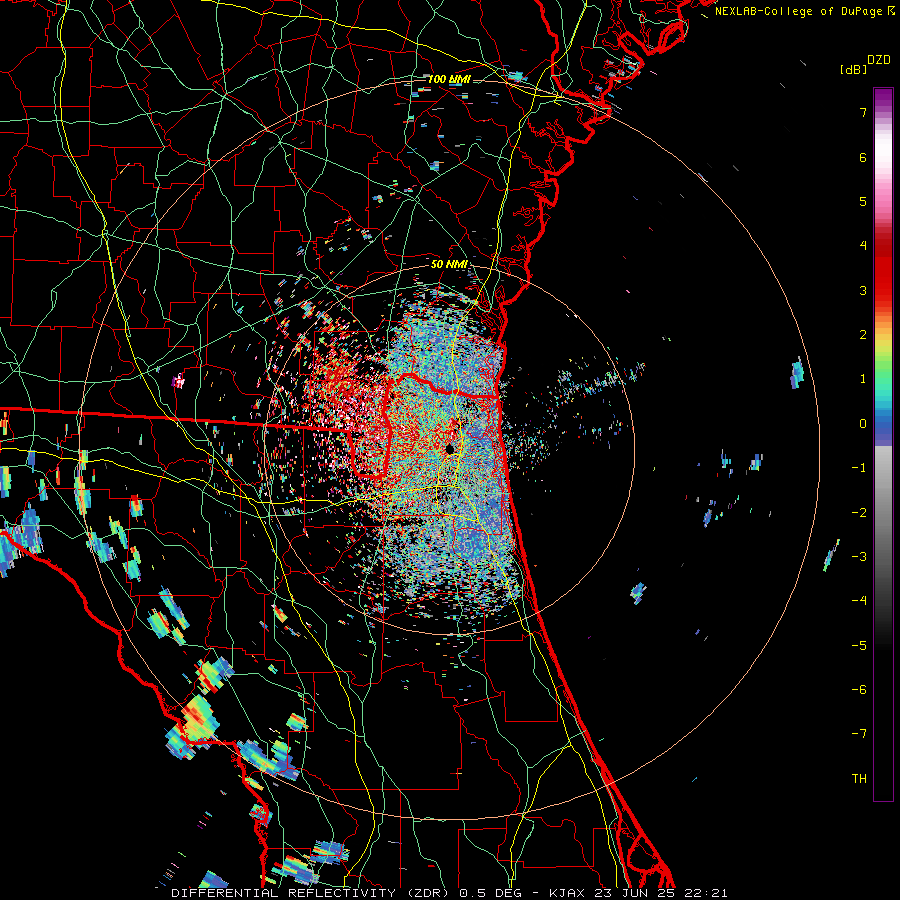Click the positive 3 value on the scale
This screenshot has width=900, height=900.
tap(863, 290)
